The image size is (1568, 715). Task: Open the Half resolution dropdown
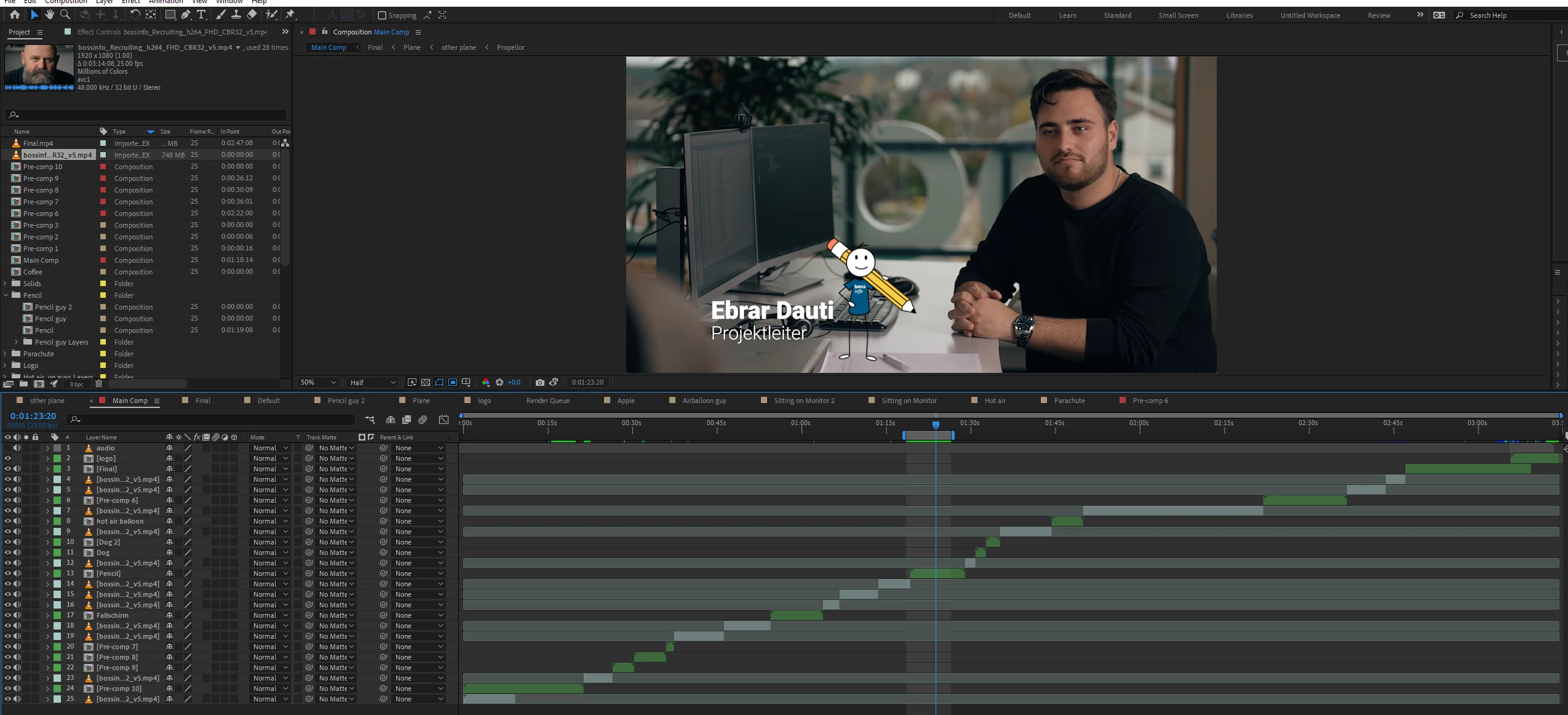[x=372, y=382]
